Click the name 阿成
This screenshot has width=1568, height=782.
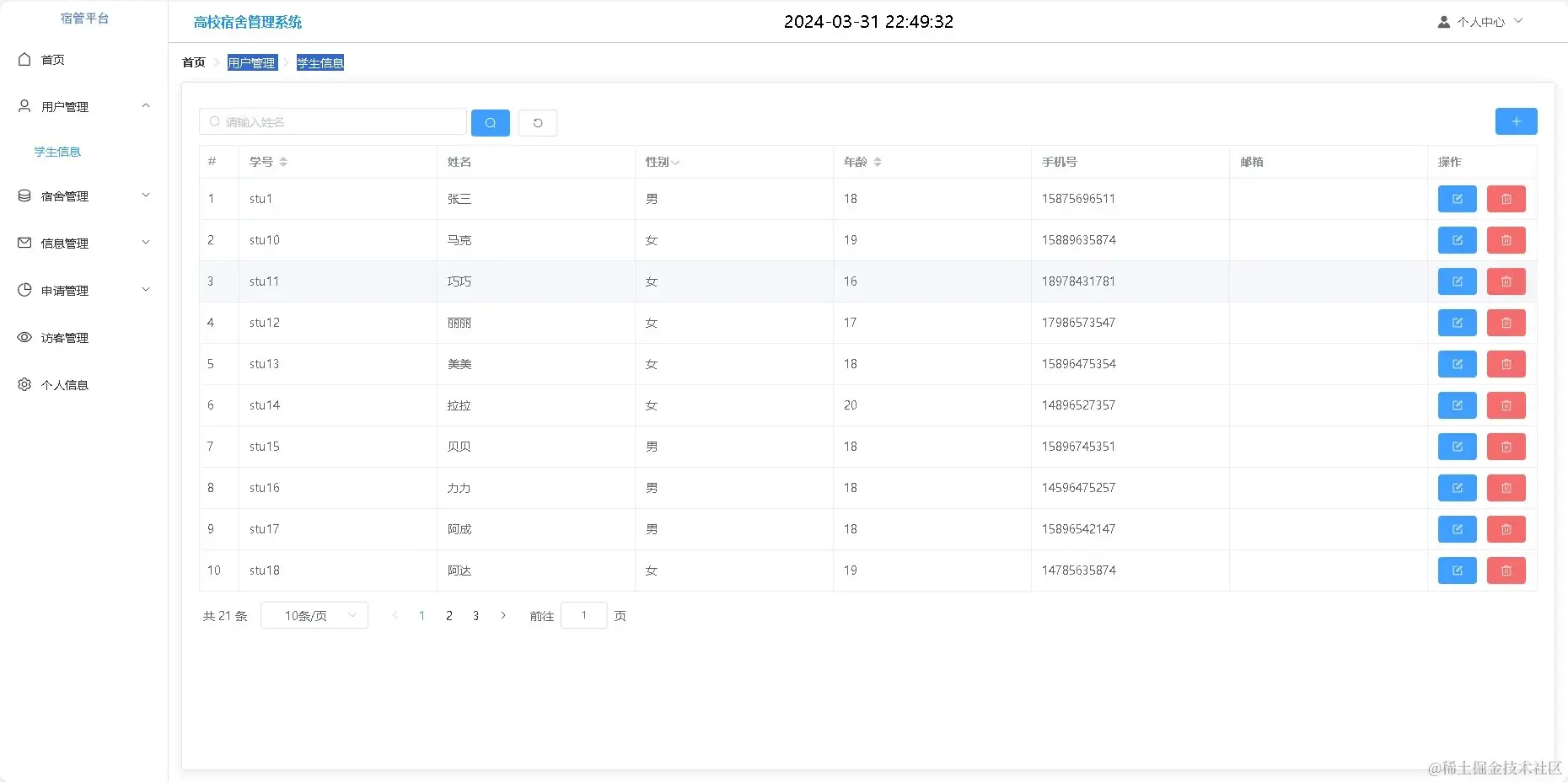(459, 529)
